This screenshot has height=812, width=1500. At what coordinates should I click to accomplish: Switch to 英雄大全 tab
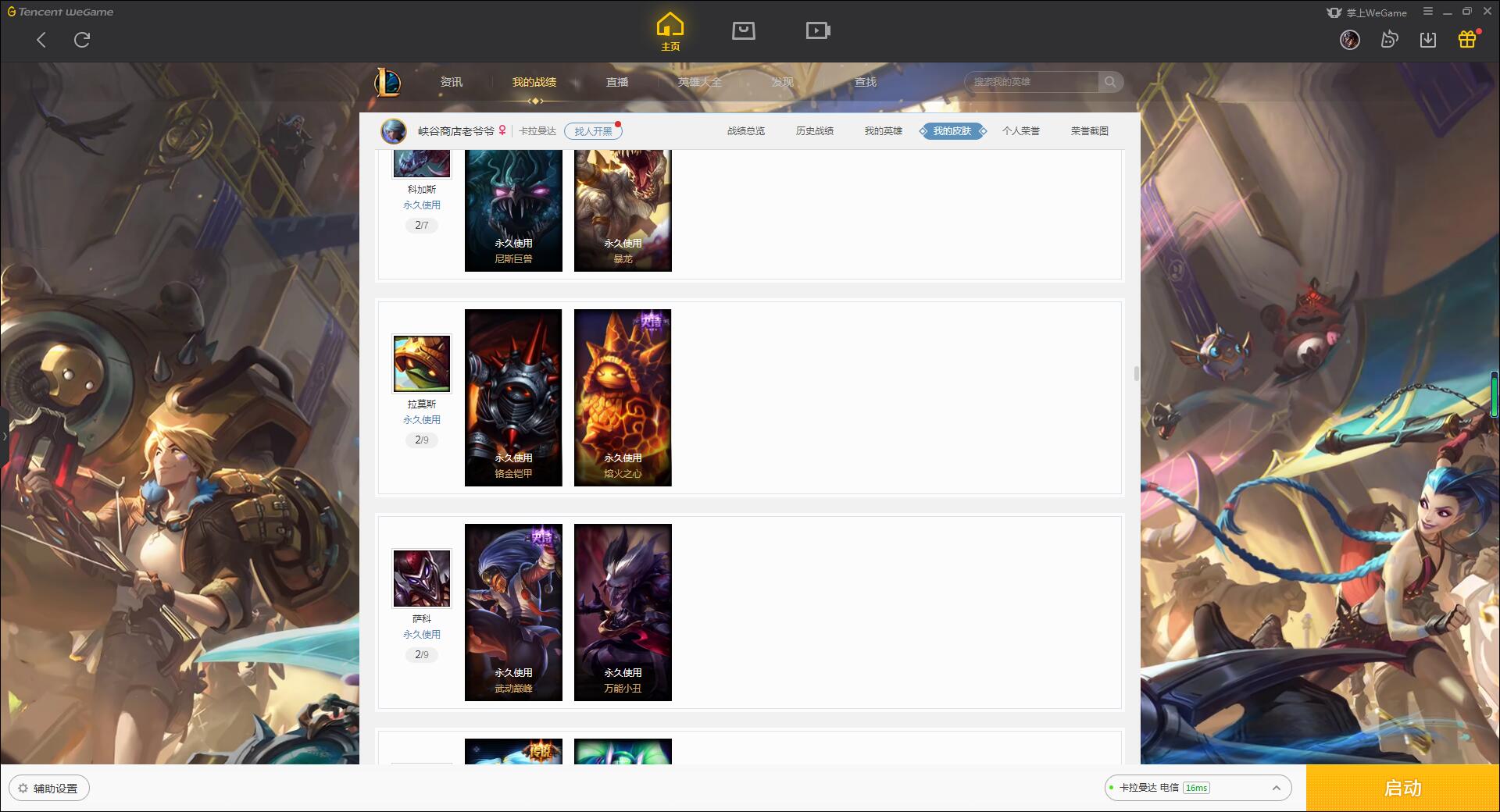pos(700,82)
